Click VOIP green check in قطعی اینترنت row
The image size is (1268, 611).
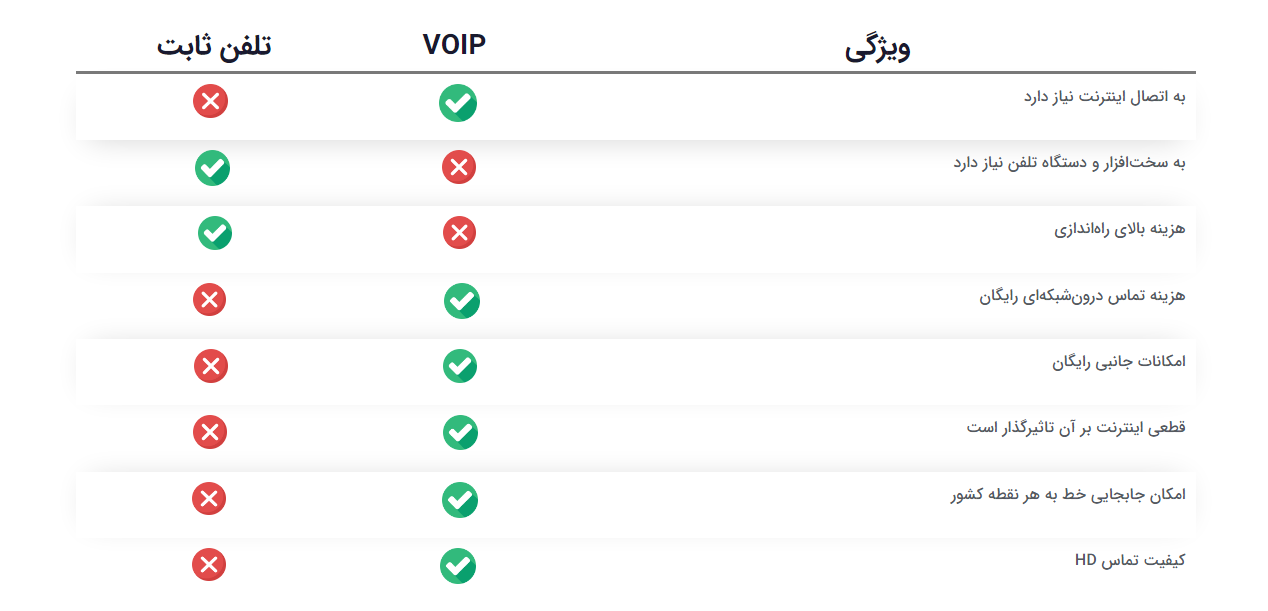[461, 432]
